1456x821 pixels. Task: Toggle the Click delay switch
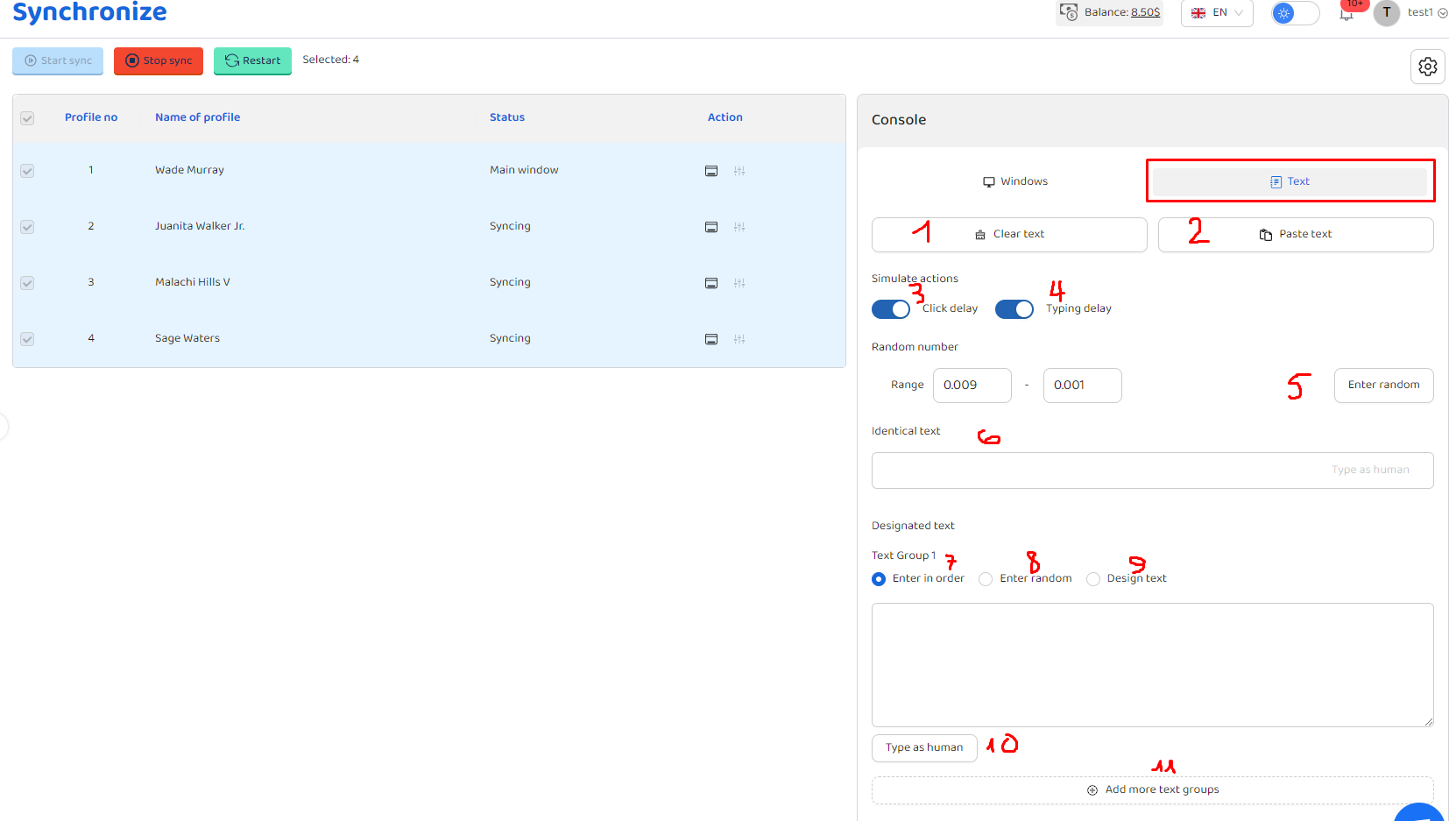891,309
